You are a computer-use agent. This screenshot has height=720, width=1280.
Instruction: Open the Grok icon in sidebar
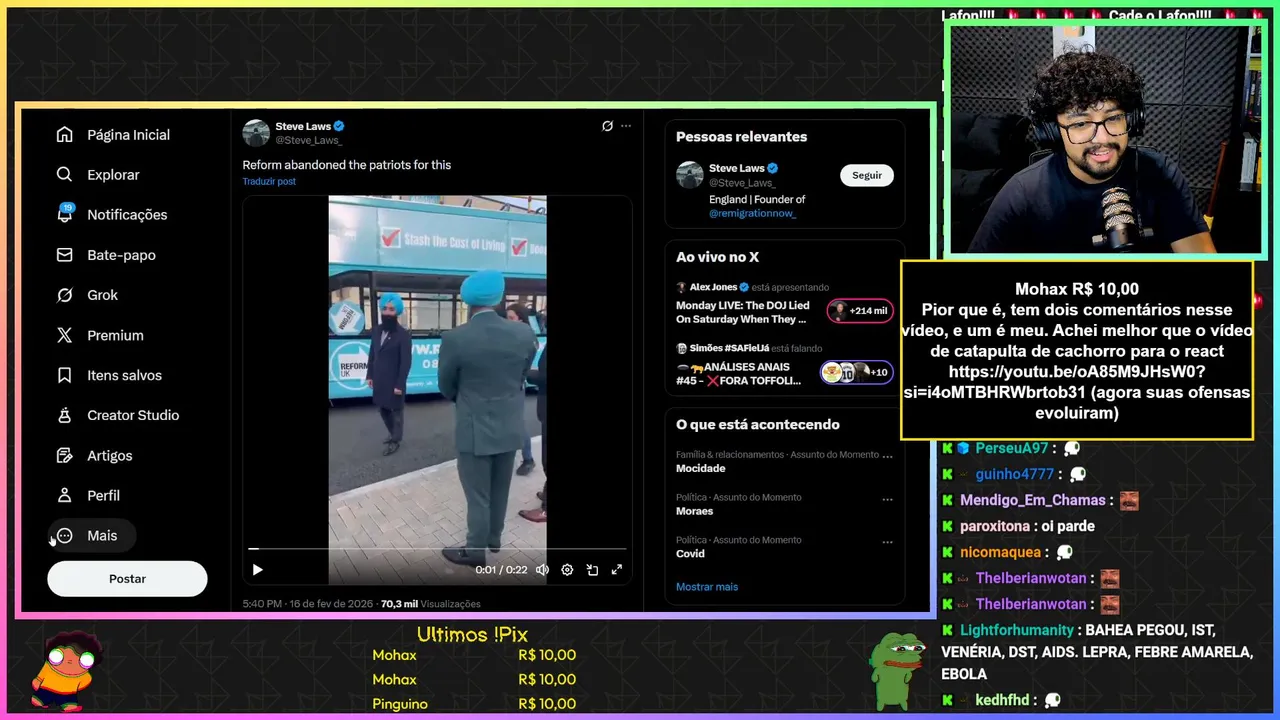pyautogui.click(x=65, y=295)
